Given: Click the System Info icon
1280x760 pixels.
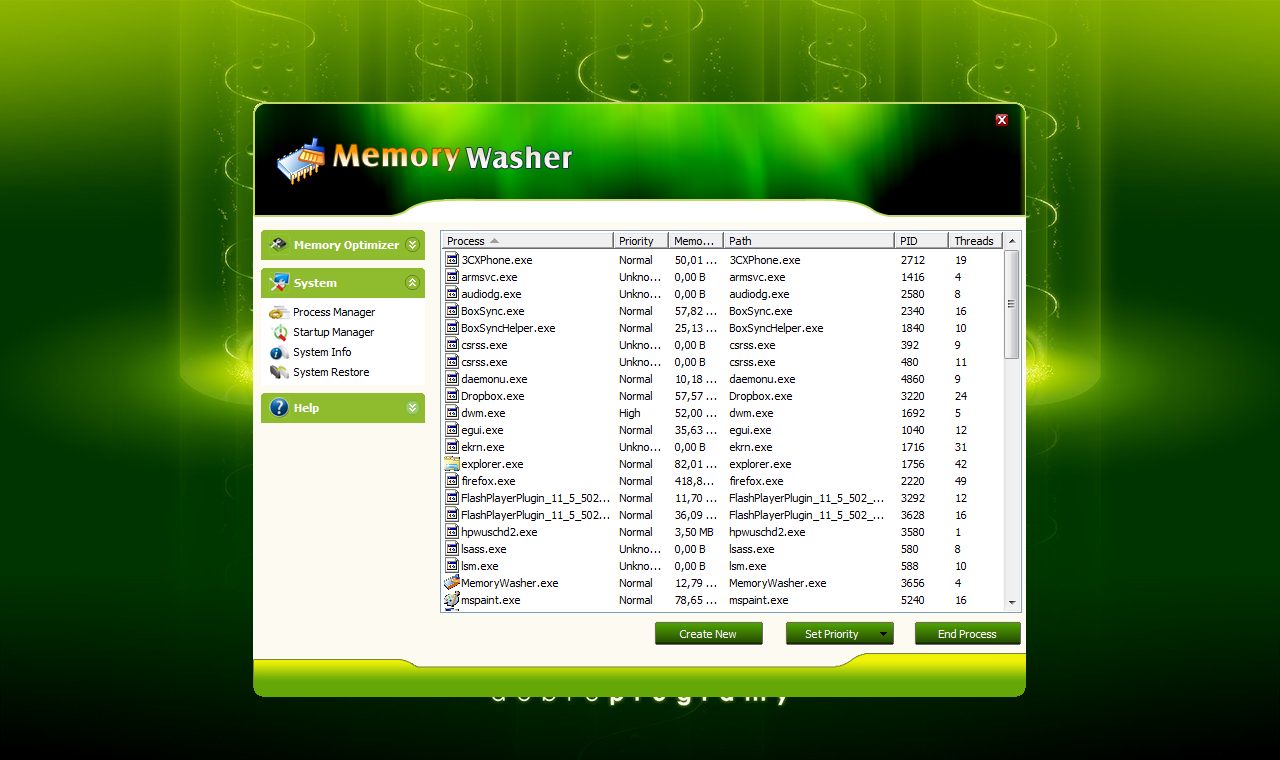Looking at the screenshot, I should point(279,352).
